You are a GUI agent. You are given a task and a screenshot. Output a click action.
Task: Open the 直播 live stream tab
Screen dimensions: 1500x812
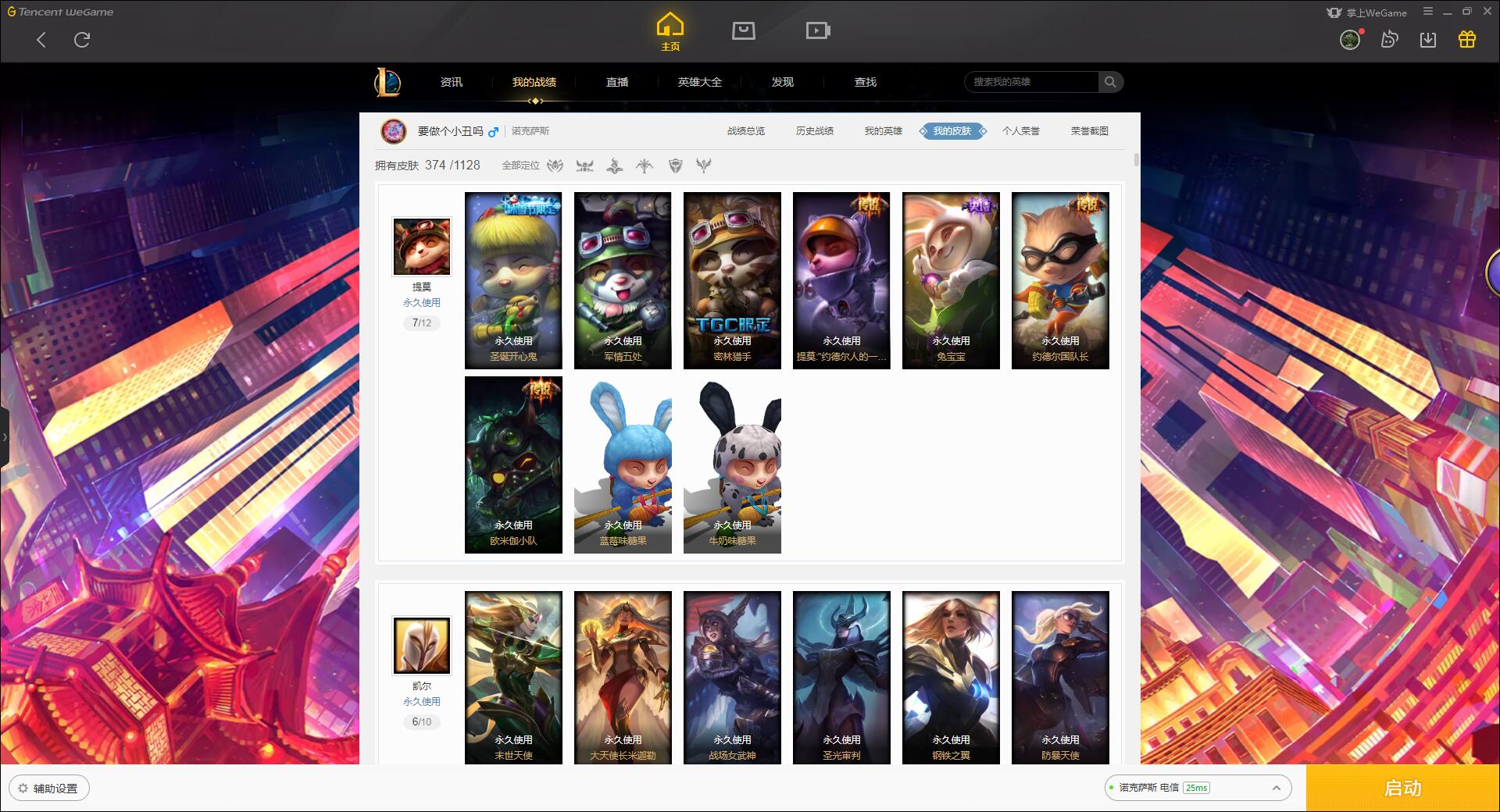[x=617, y=82]
